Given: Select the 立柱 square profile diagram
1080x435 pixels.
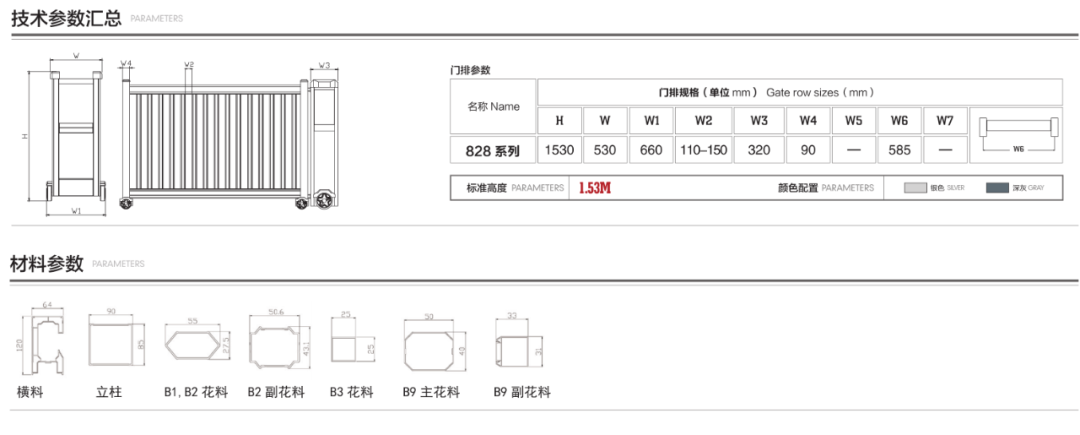Looking at the screenshot, I should coord(113,342).
